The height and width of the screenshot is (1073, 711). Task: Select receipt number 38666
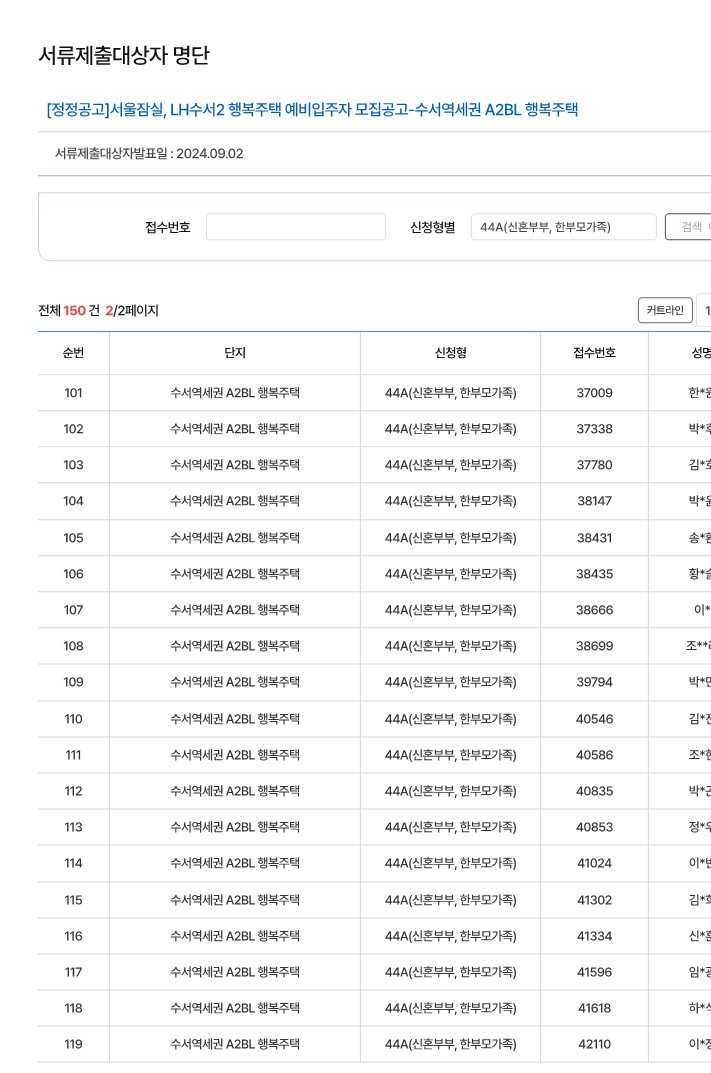coord(594,610)
